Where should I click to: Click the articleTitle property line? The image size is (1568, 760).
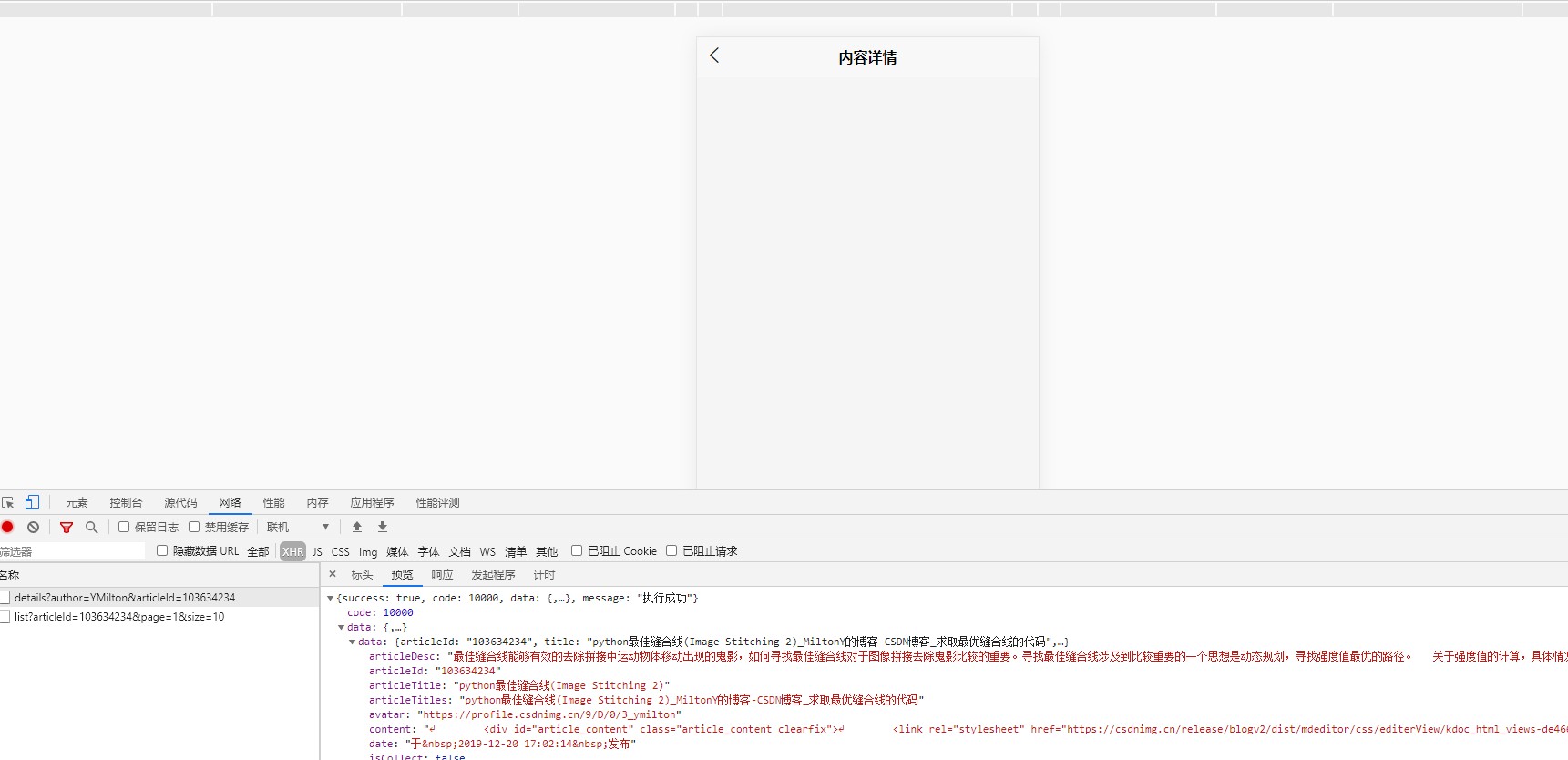[519, 685]
